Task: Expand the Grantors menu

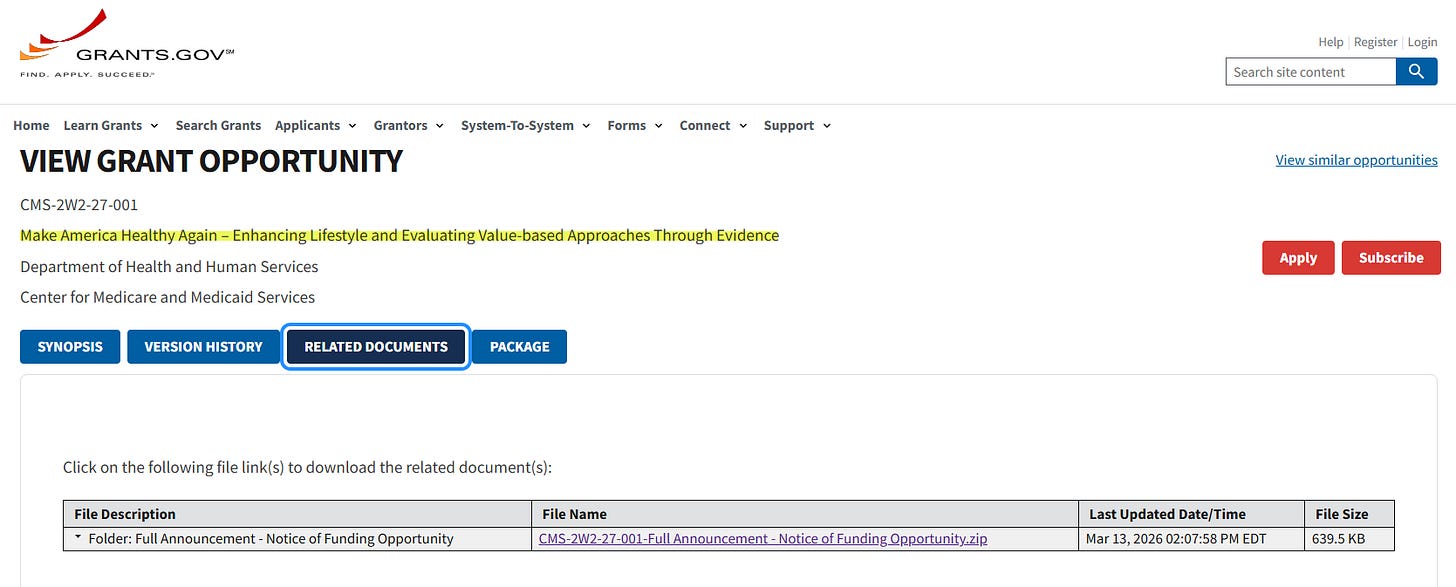Action: (x=409, y=125)
